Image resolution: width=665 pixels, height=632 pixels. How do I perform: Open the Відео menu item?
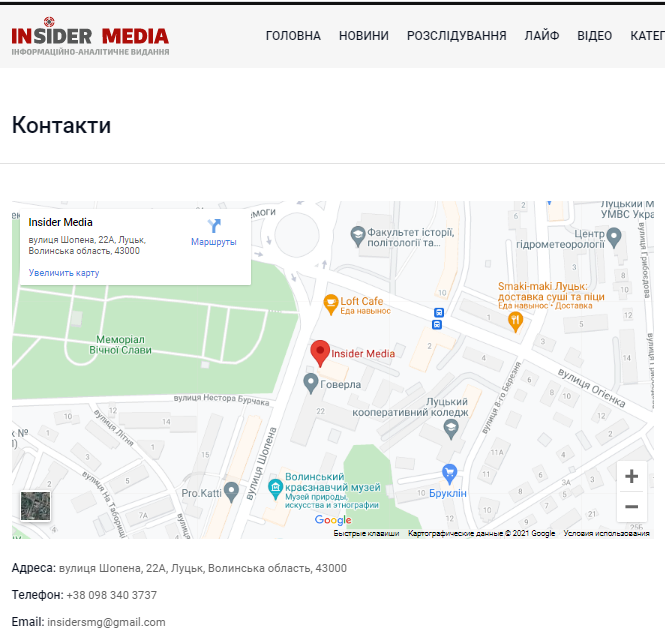point(594,36)
